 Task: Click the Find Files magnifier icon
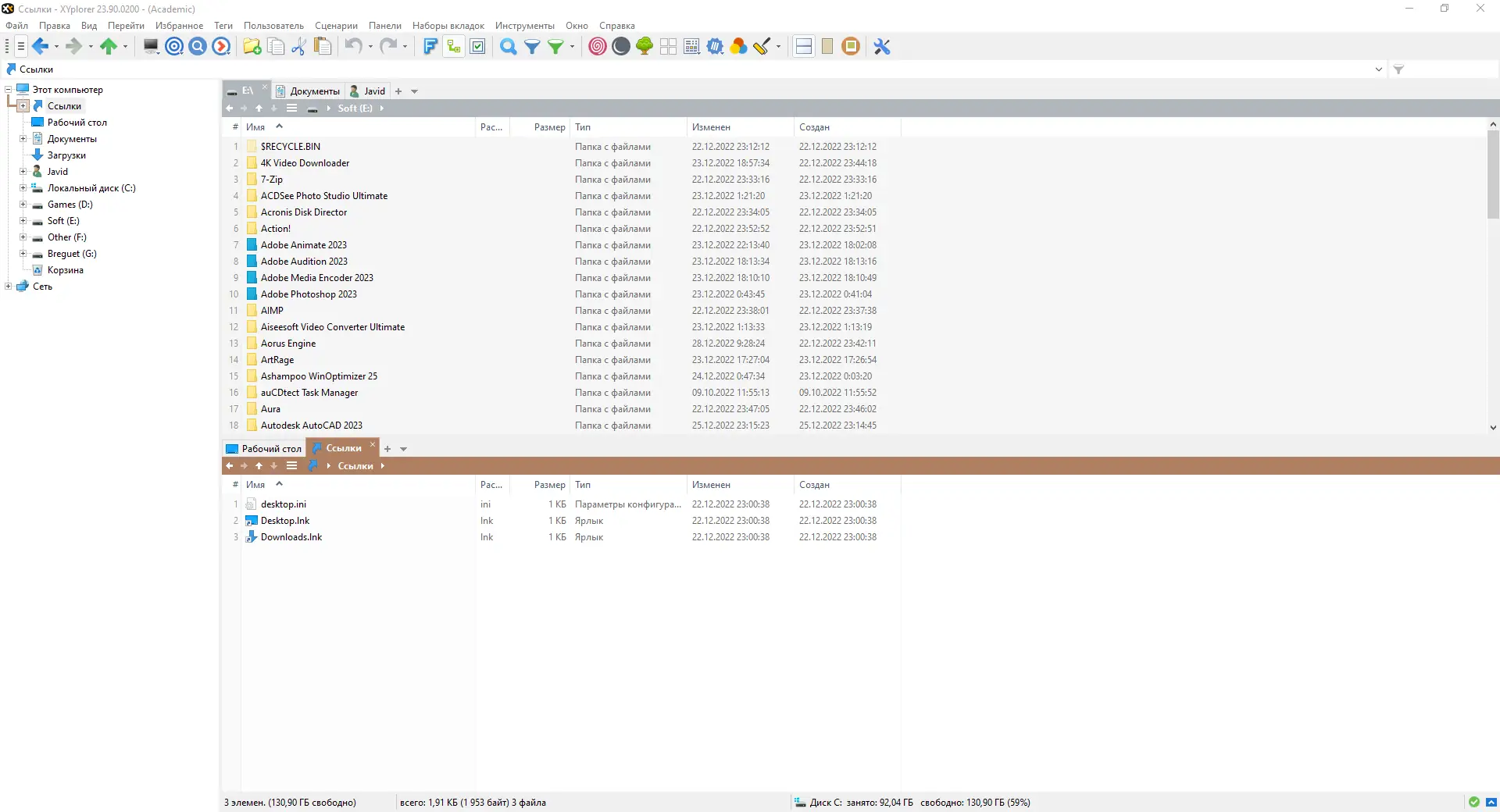[x=509, y=47]
